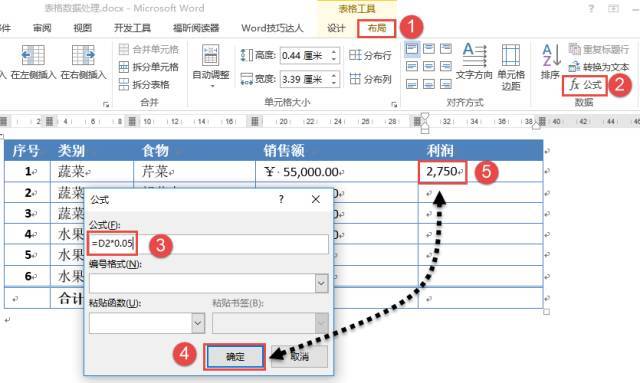Click Convert to Text (转换为文本)
Viewport: 640px width, 383px height.
[x=599, y=67]
